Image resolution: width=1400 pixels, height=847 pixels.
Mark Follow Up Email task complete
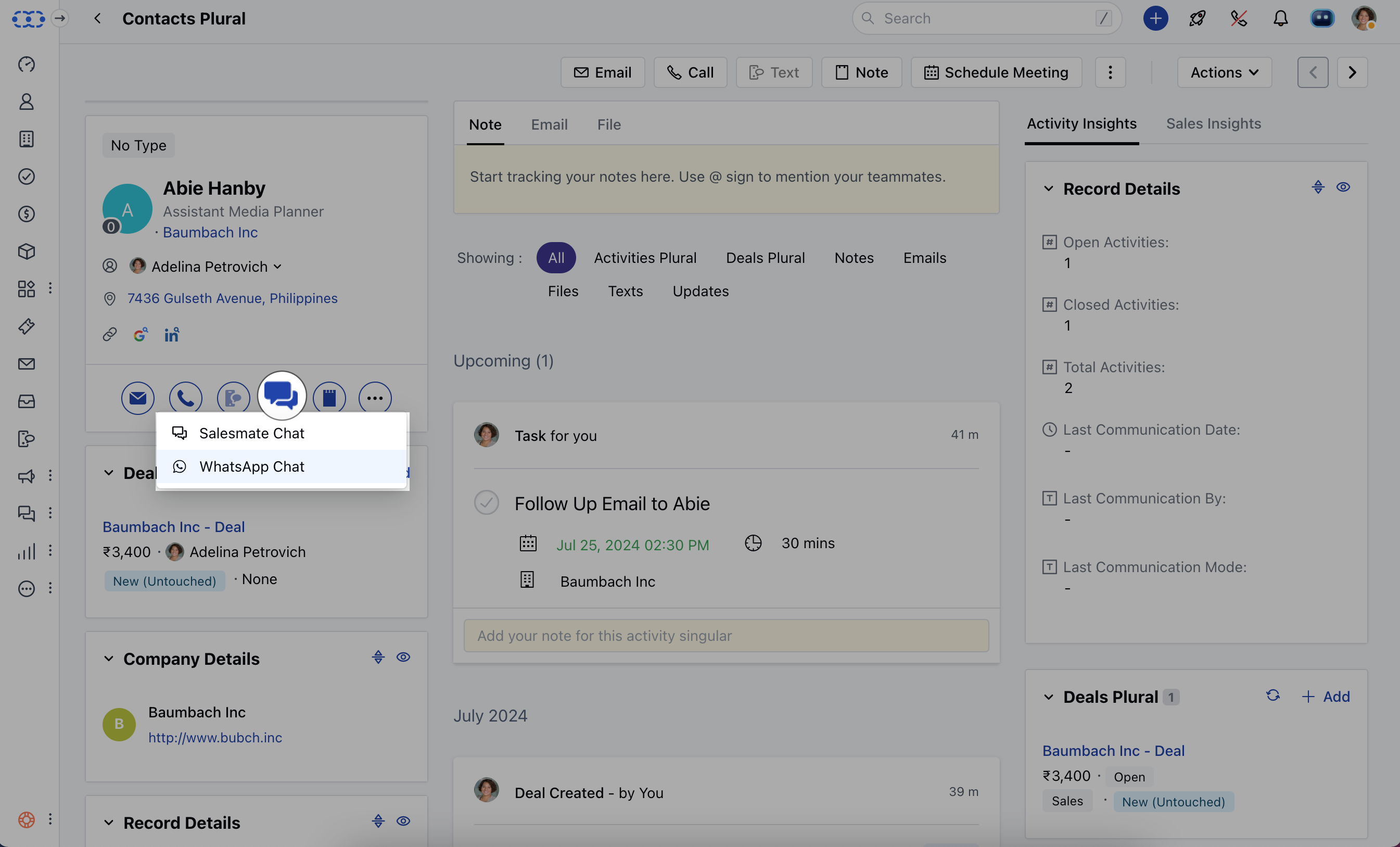[x=487, y=502]
